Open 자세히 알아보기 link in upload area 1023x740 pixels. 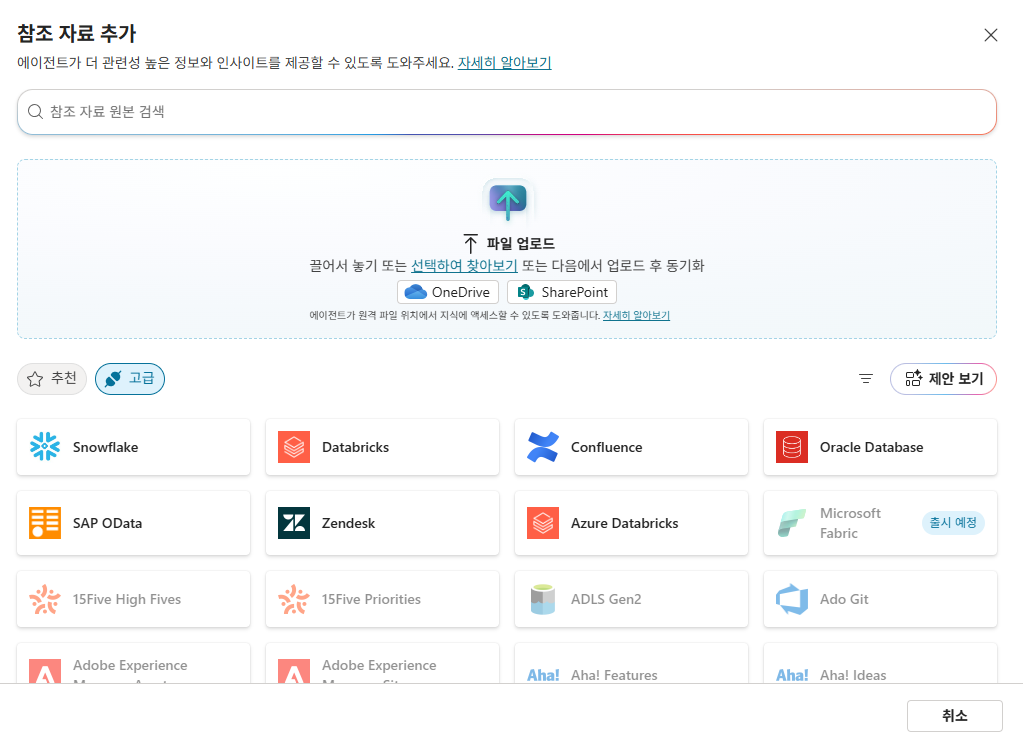click(x=636, y=315)
